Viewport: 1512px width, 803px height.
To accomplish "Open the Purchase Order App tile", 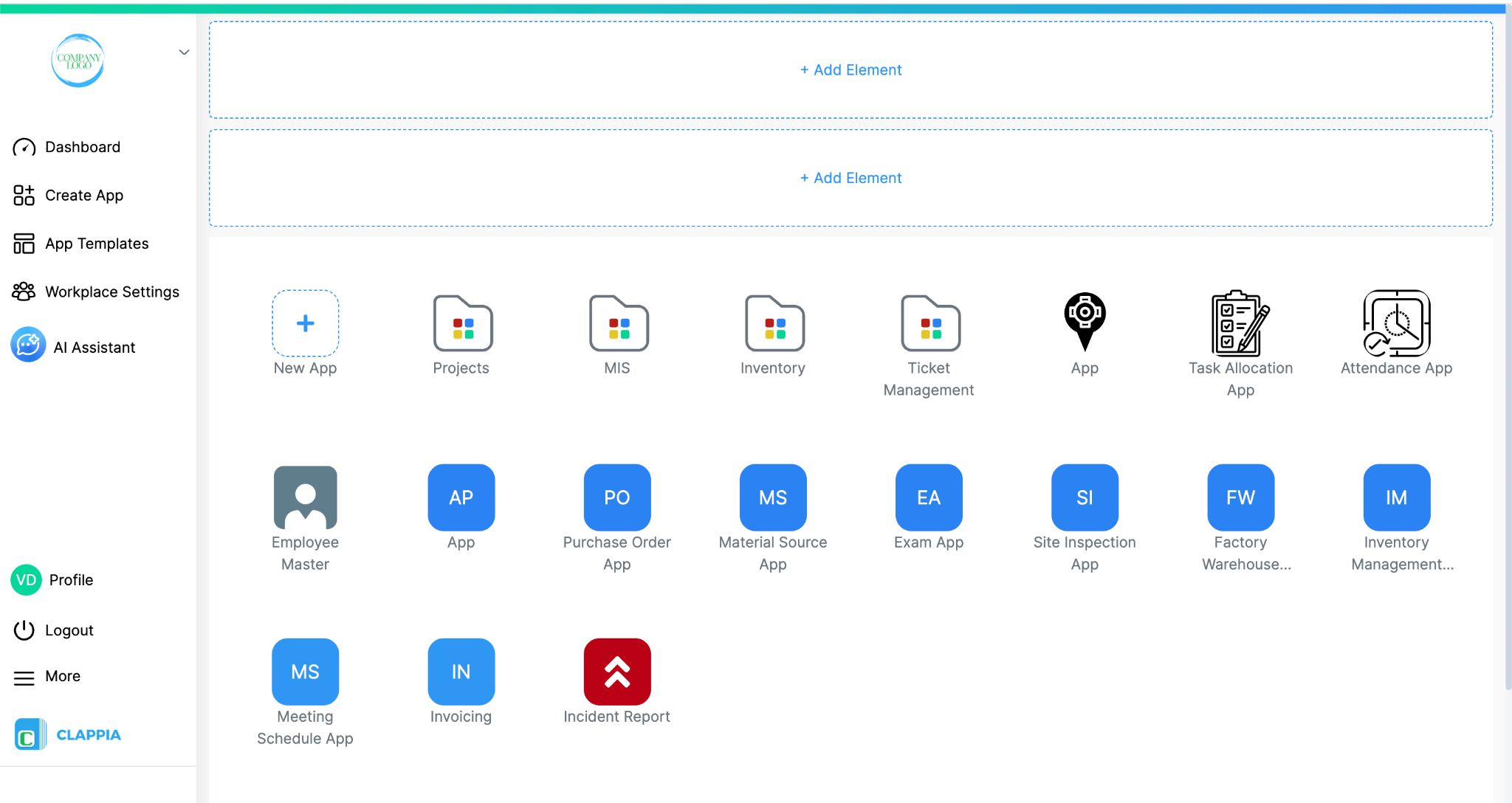I will pos(616,497).
